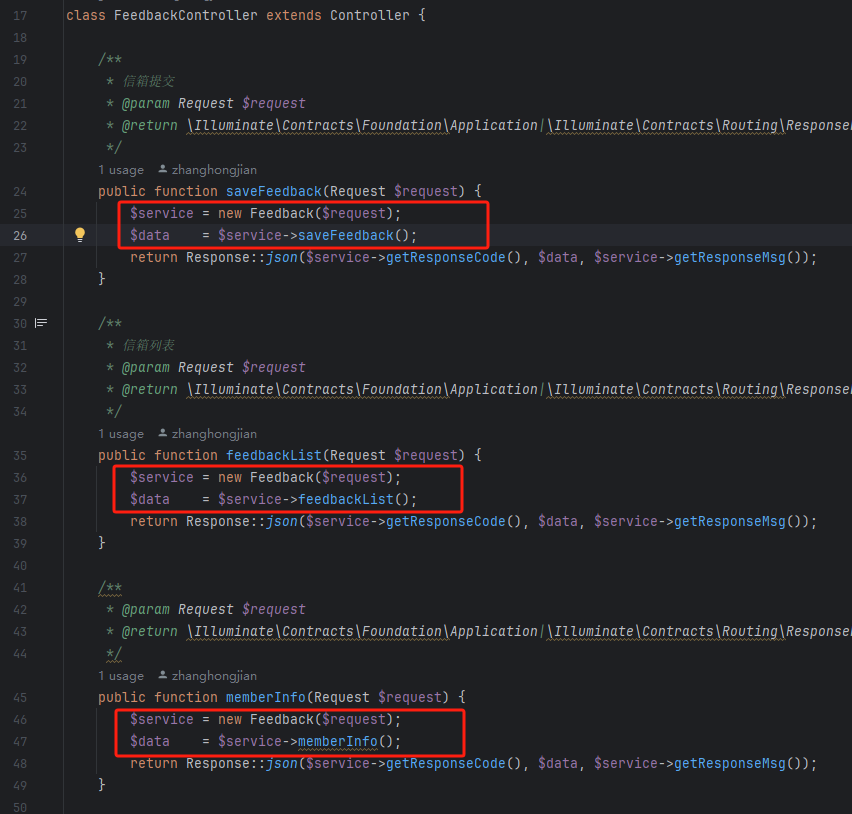Click author person icon above feedbackList function

pos(164,434)
